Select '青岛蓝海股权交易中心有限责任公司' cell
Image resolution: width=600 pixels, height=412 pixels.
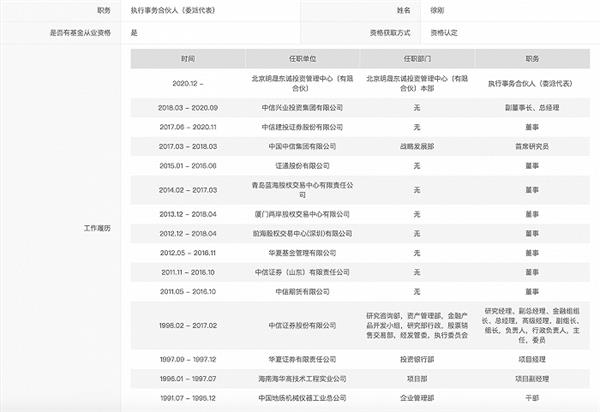[x=302, y=190]
